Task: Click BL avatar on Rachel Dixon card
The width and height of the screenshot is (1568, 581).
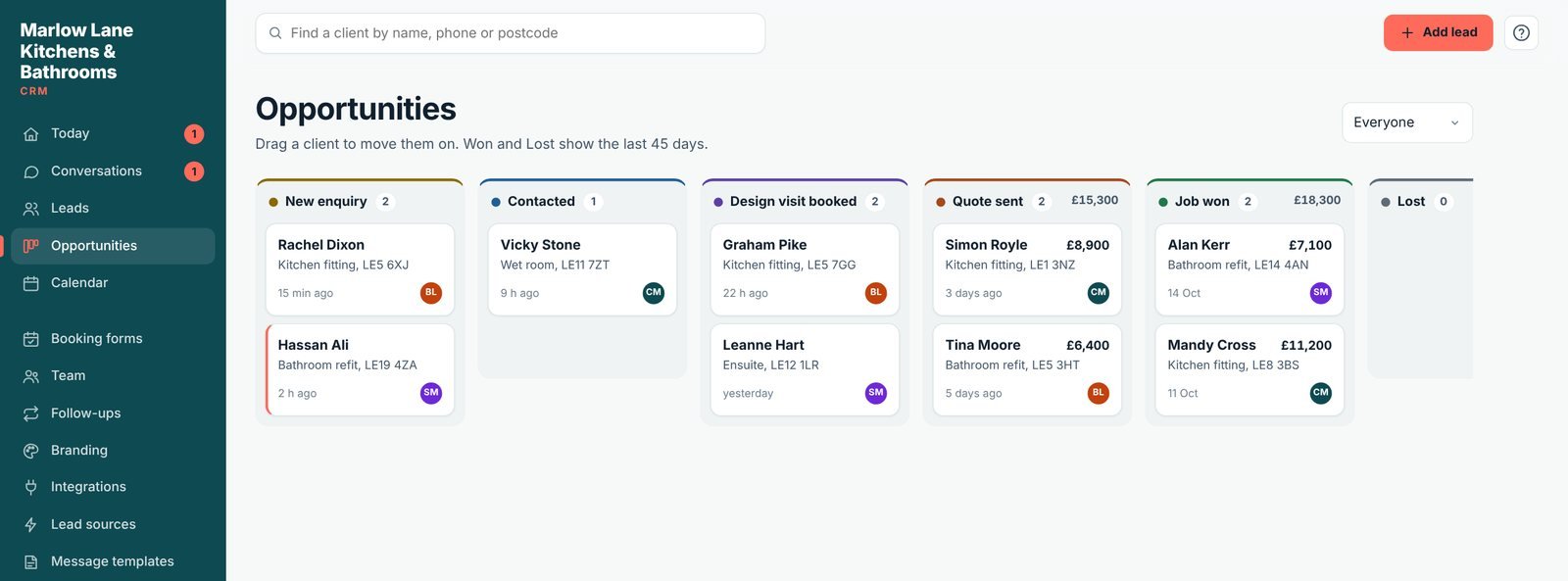Action: click(431, 293)
